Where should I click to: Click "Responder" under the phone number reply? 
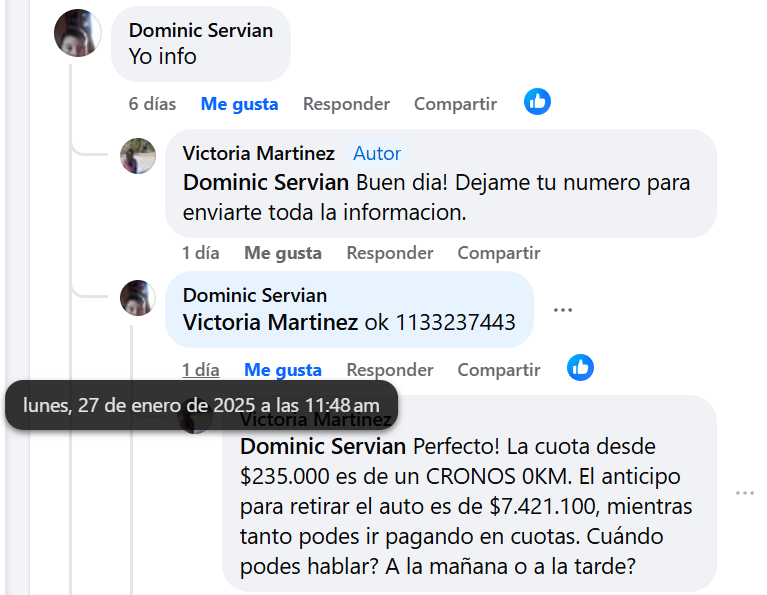[389, 370]
